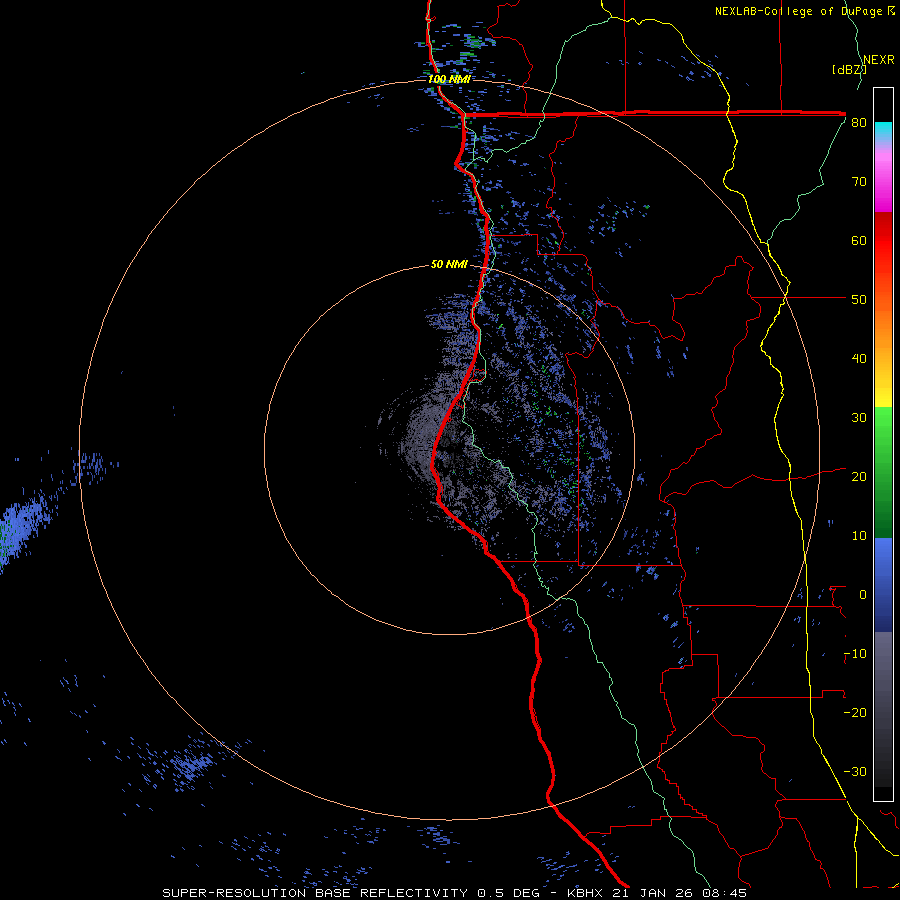
Task: Click the "60" value on the dBZ scale
Action: (x=859, y=240)
